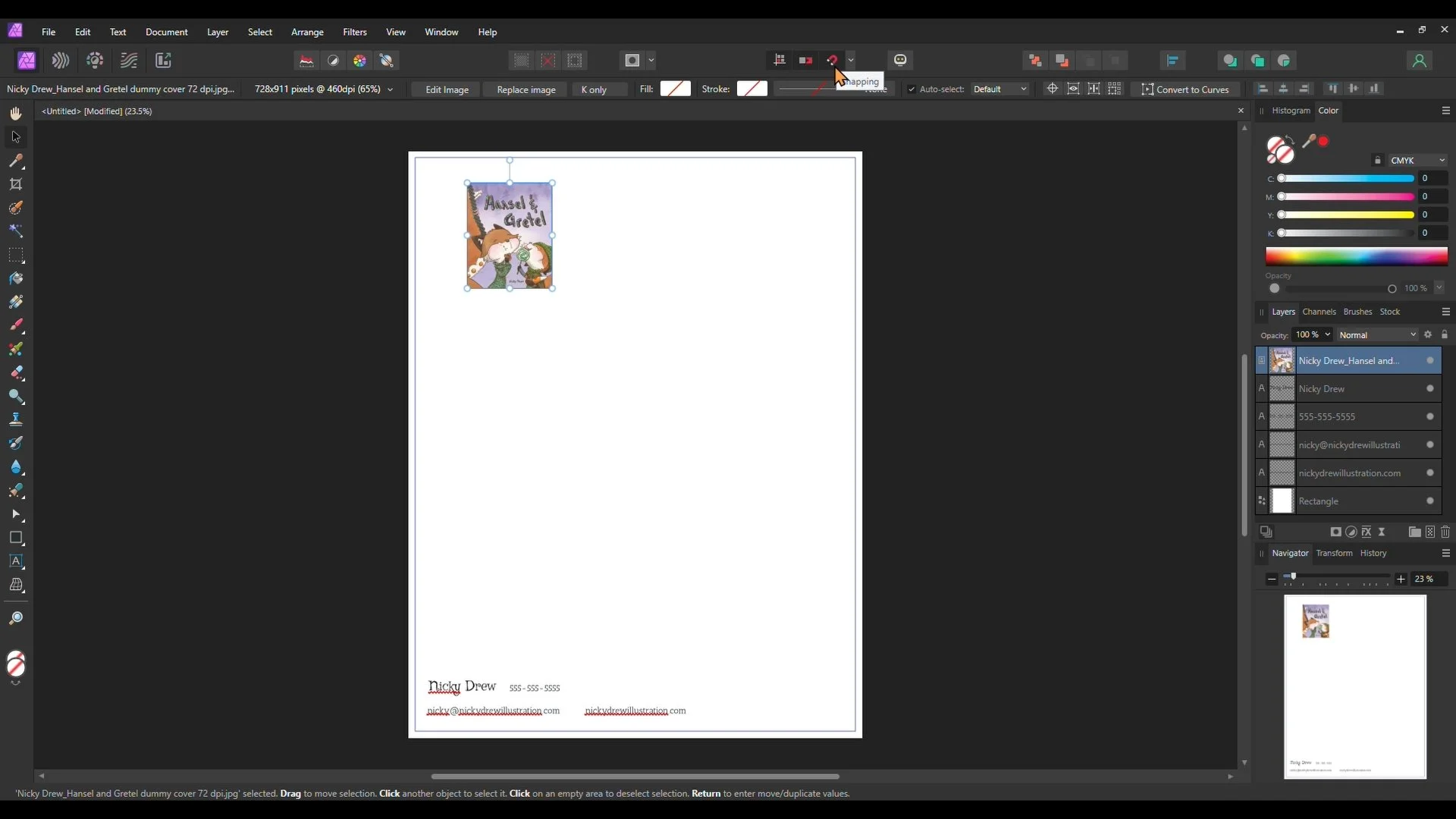Hide the Rectangle layer visibility dot
Viewport: 1456px width, 819px height.
[1430, 500]
